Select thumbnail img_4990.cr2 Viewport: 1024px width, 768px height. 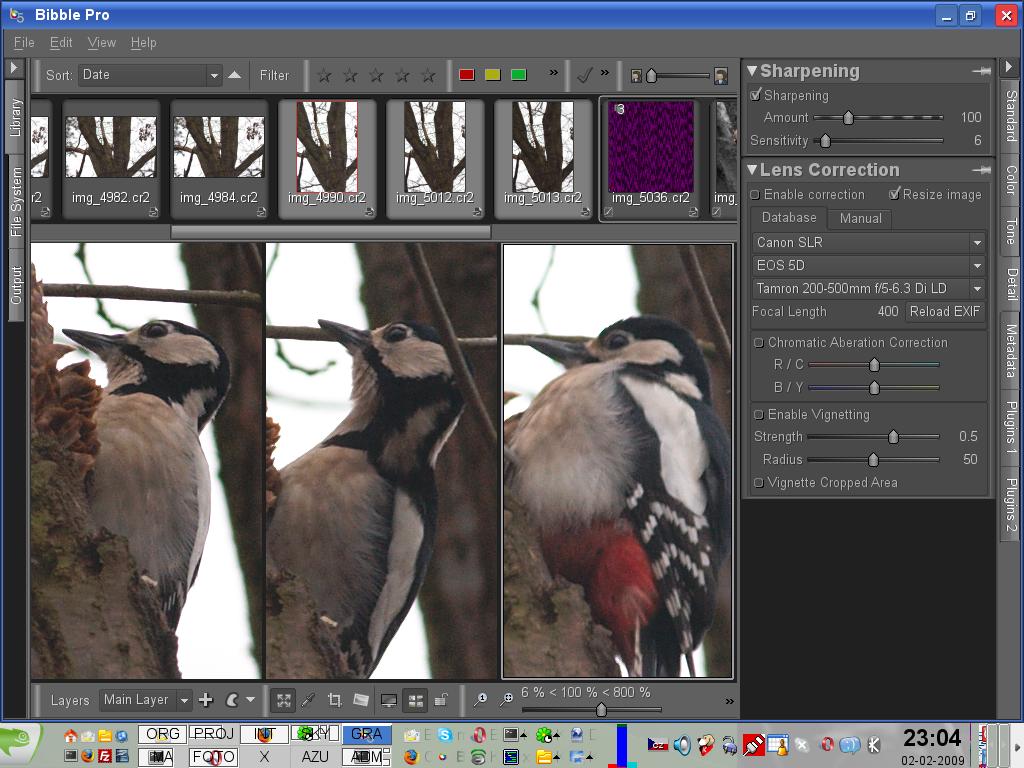pos(327,159)
